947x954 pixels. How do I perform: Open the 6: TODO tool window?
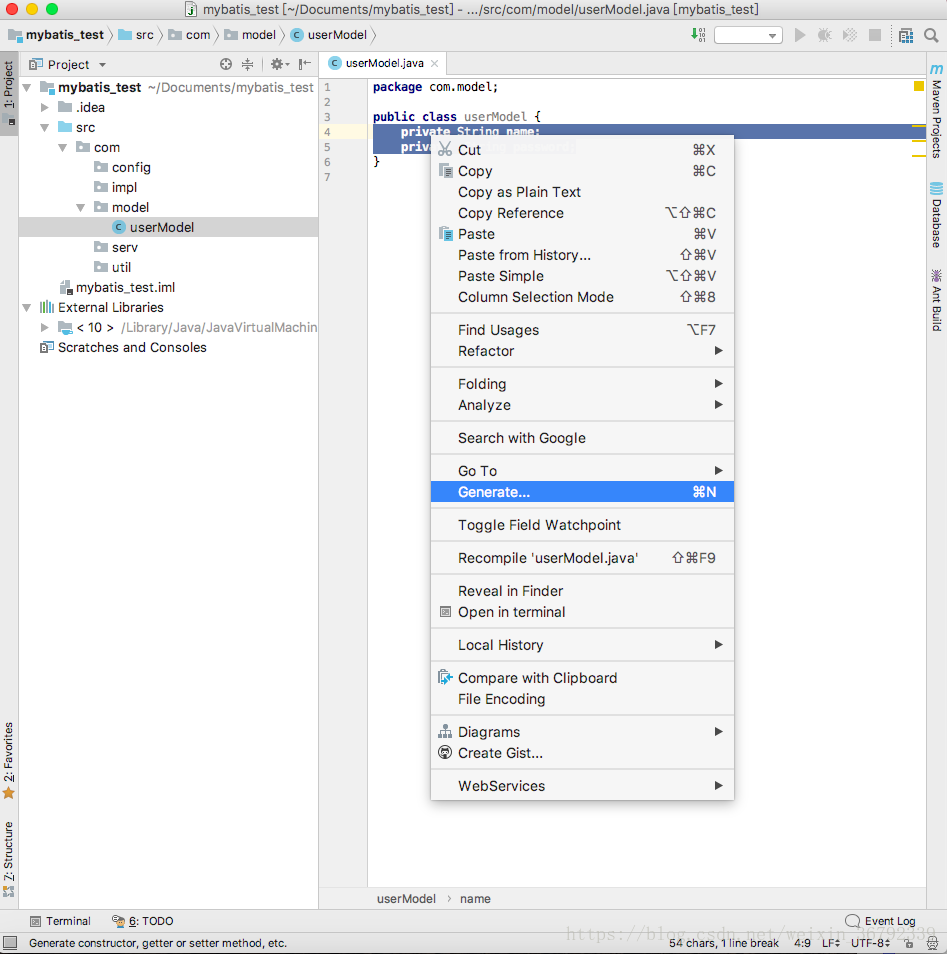pyautogui.click(x=143, y=921)
